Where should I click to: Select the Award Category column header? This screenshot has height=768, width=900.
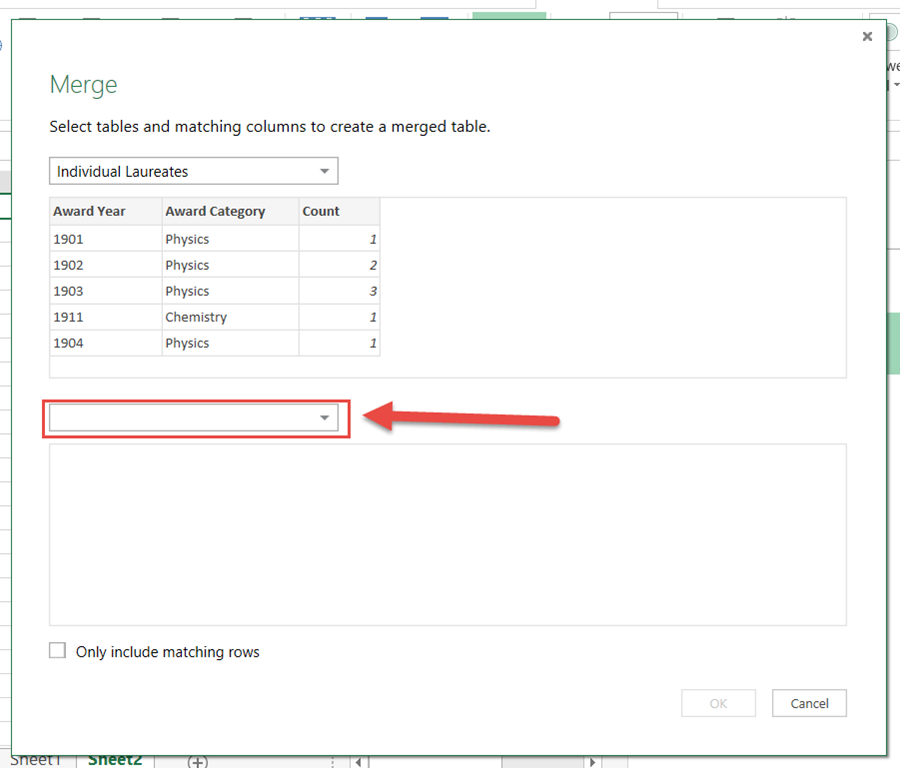coord(229,211)
